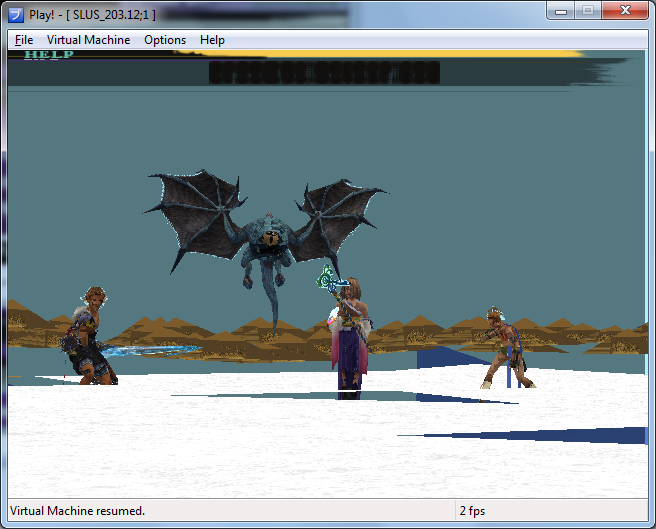Close the Play! emulator window
656x529 pixels.
625,11
